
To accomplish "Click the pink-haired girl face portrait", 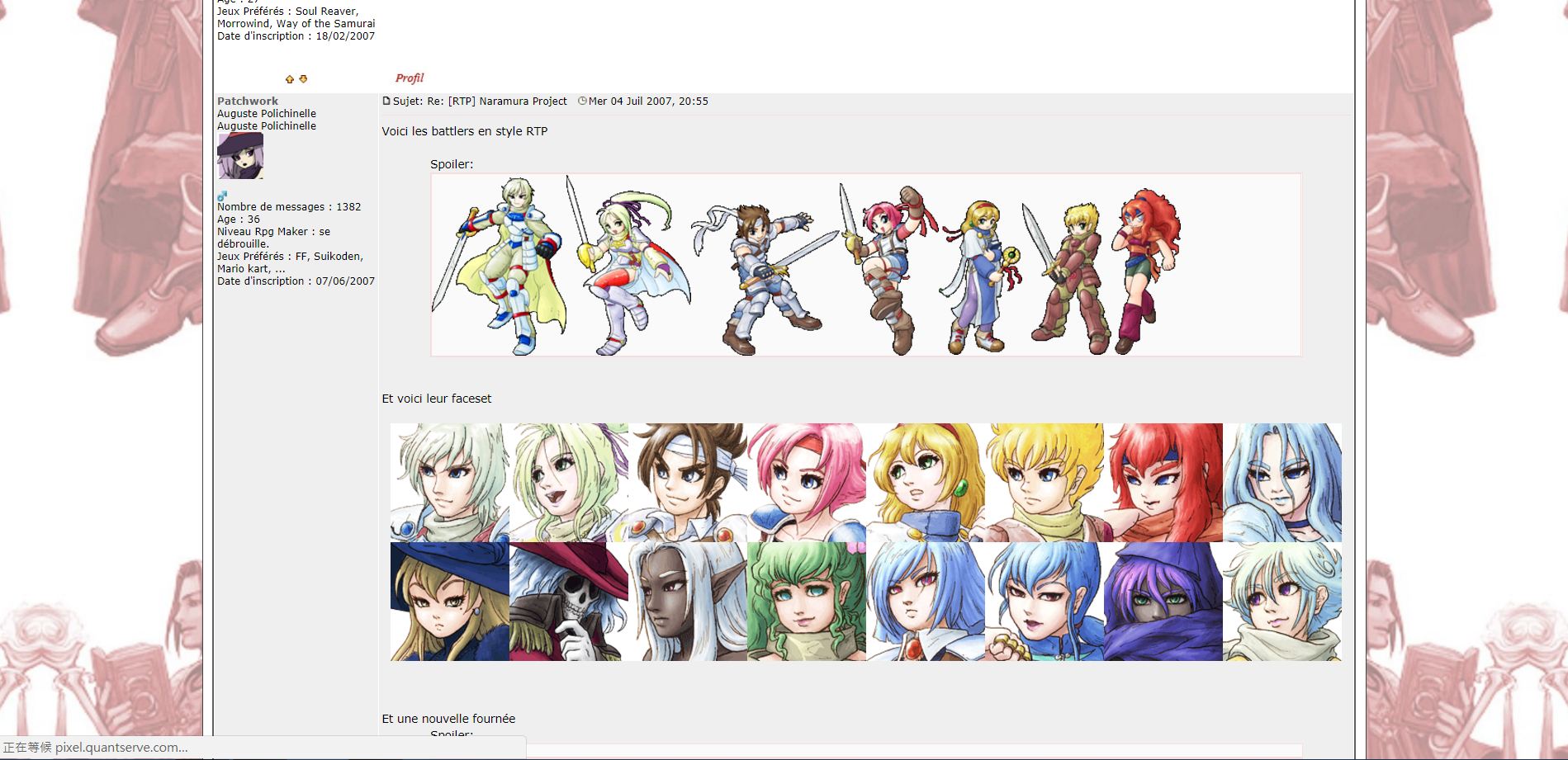I will [807, 483].
